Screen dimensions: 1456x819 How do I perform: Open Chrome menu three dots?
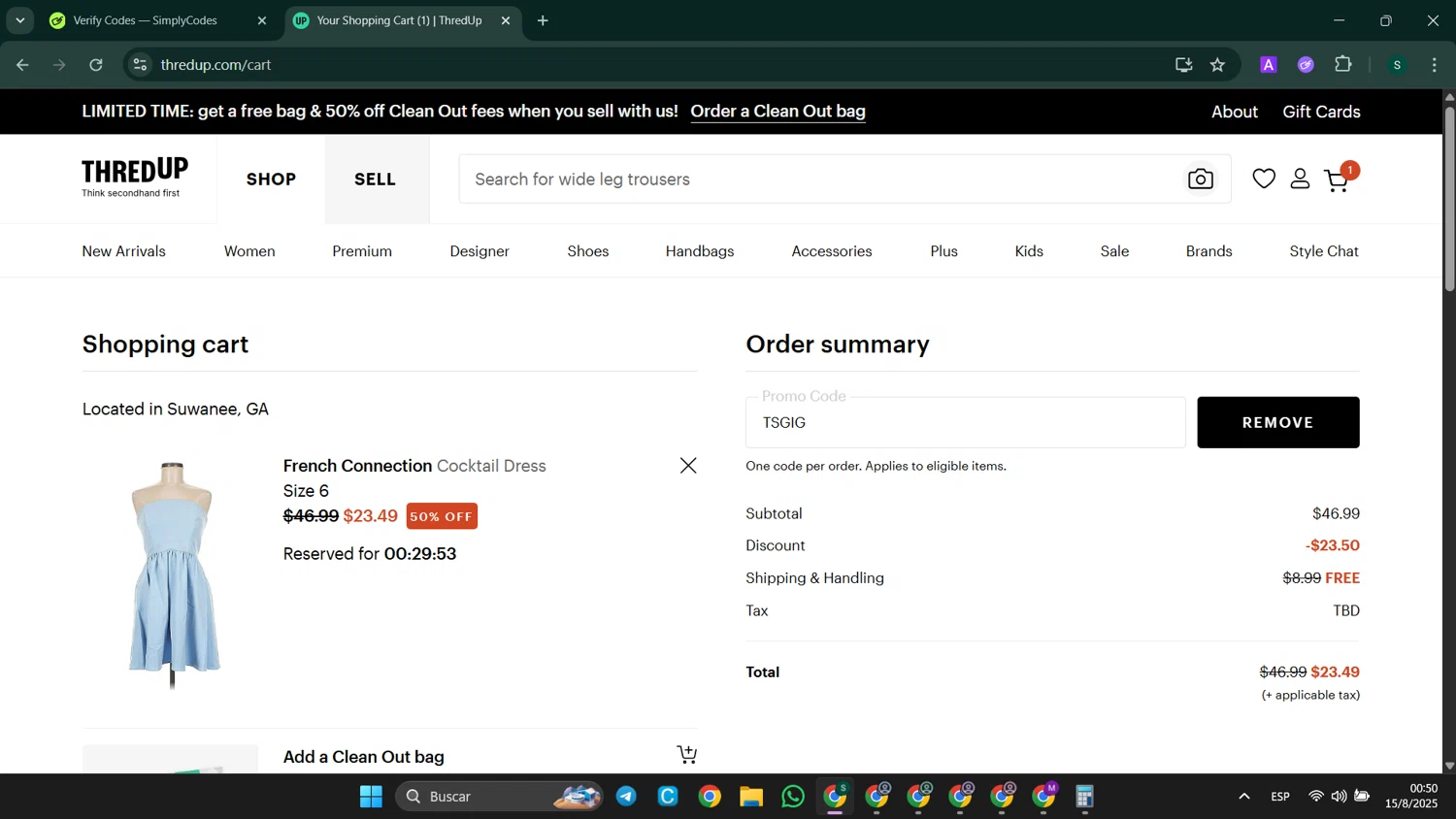(1434, 65)
